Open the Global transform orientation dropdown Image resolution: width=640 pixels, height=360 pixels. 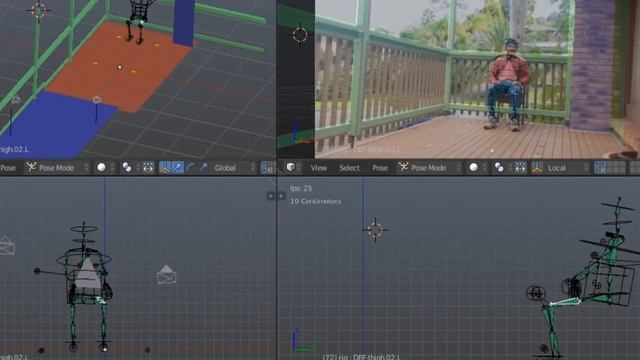[x=233, y=168]
